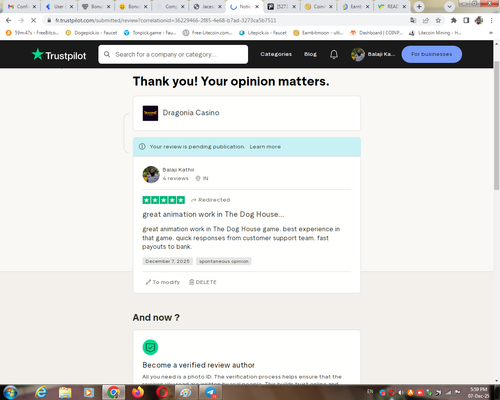
Task: Click the translate page icon
Action: coord(413,20)
